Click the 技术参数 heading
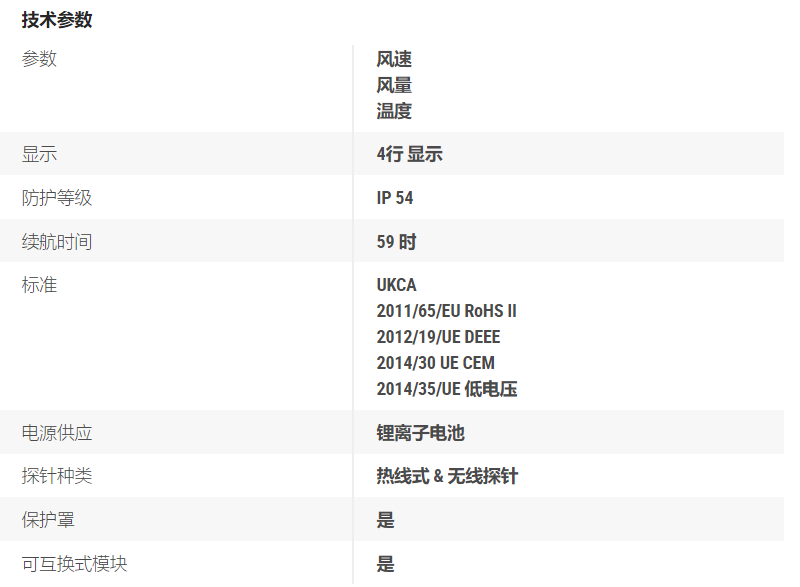800x587 pixels. (x=57, y=19)
